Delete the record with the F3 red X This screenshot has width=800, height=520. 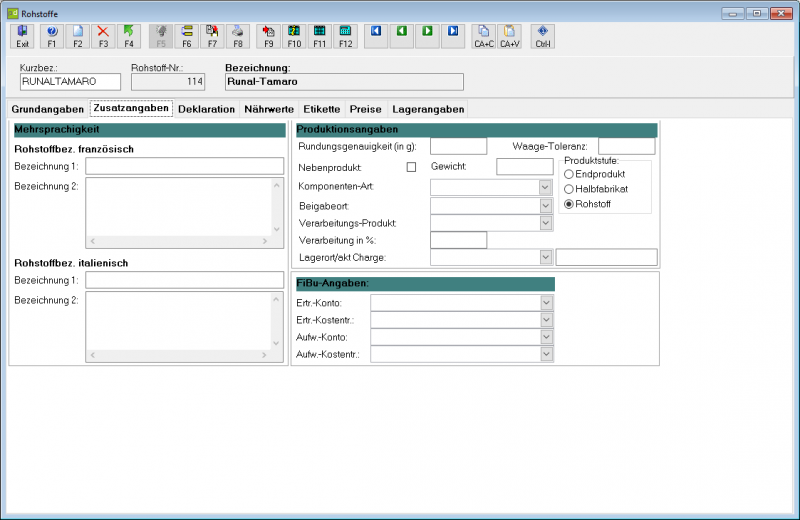(103, 37)
